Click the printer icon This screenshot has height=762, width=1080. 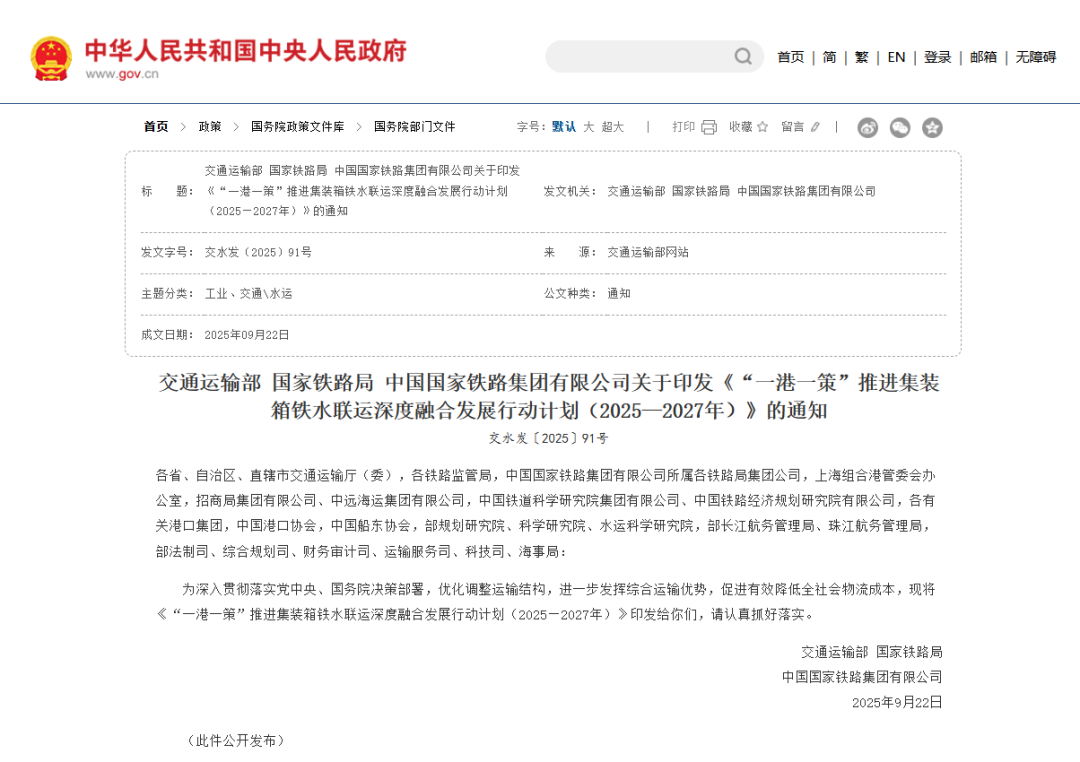click(709, 127)
